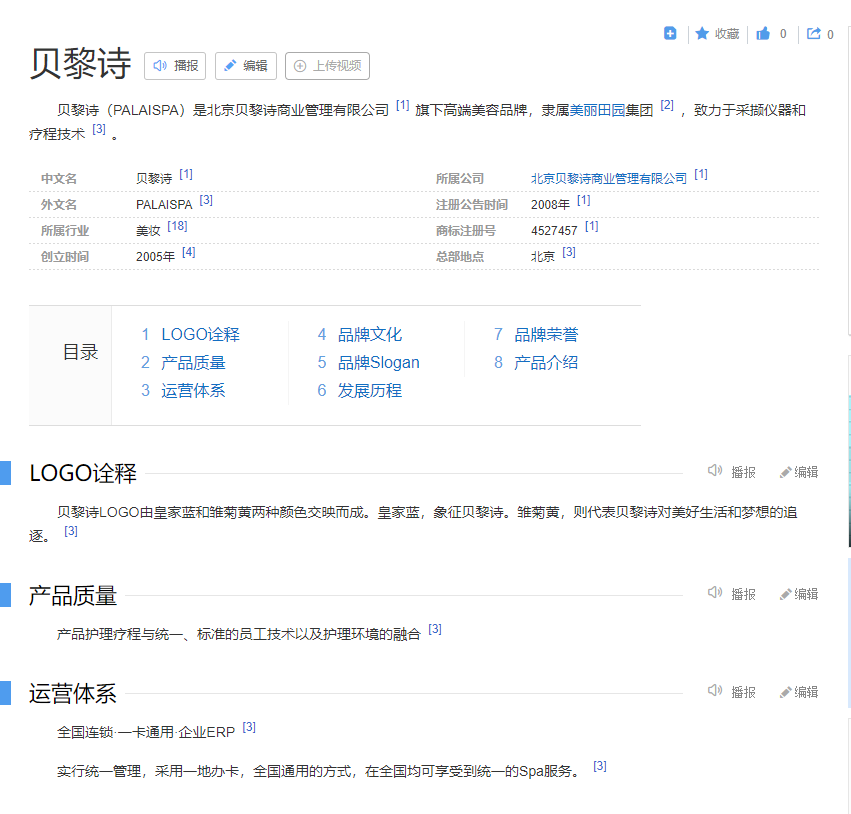Click the 播报 speaker icon in the LOGO诠释 section
851x814 pixels.
point(715,470)
